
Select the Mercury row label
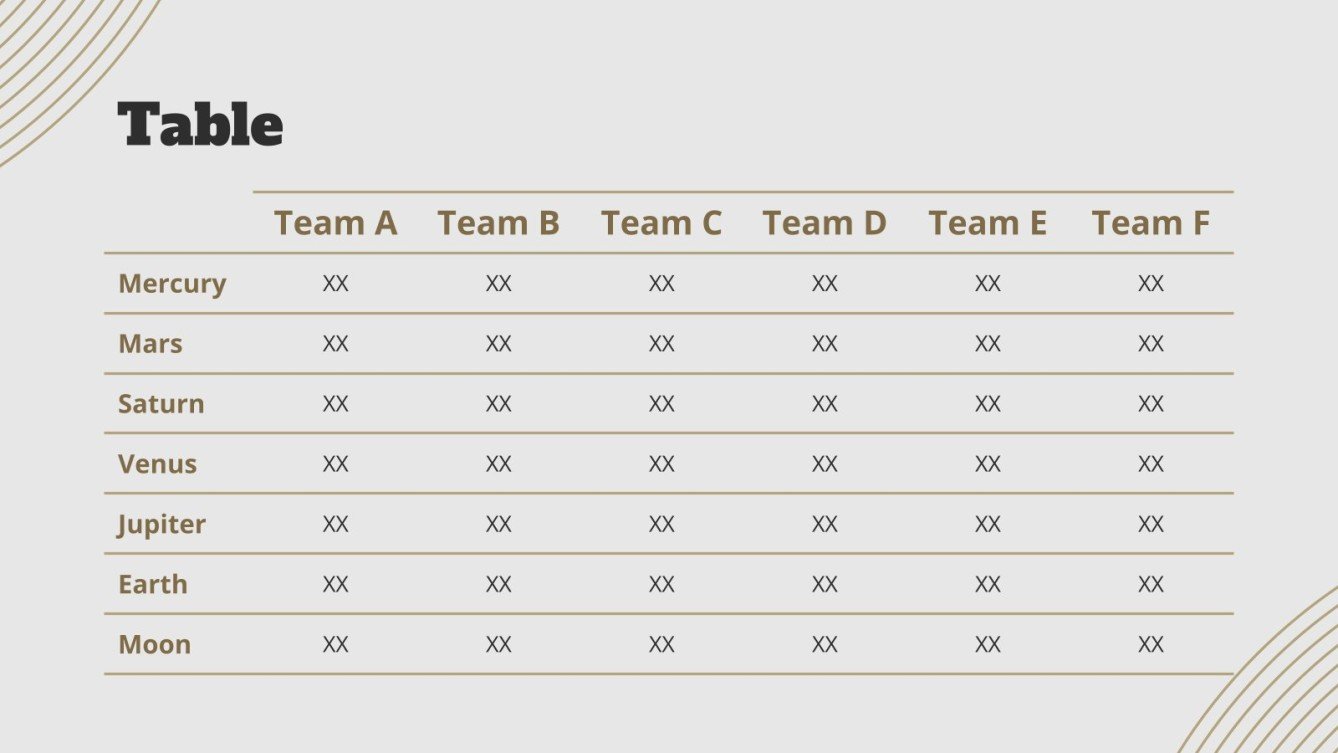click(x=172, y=284)
